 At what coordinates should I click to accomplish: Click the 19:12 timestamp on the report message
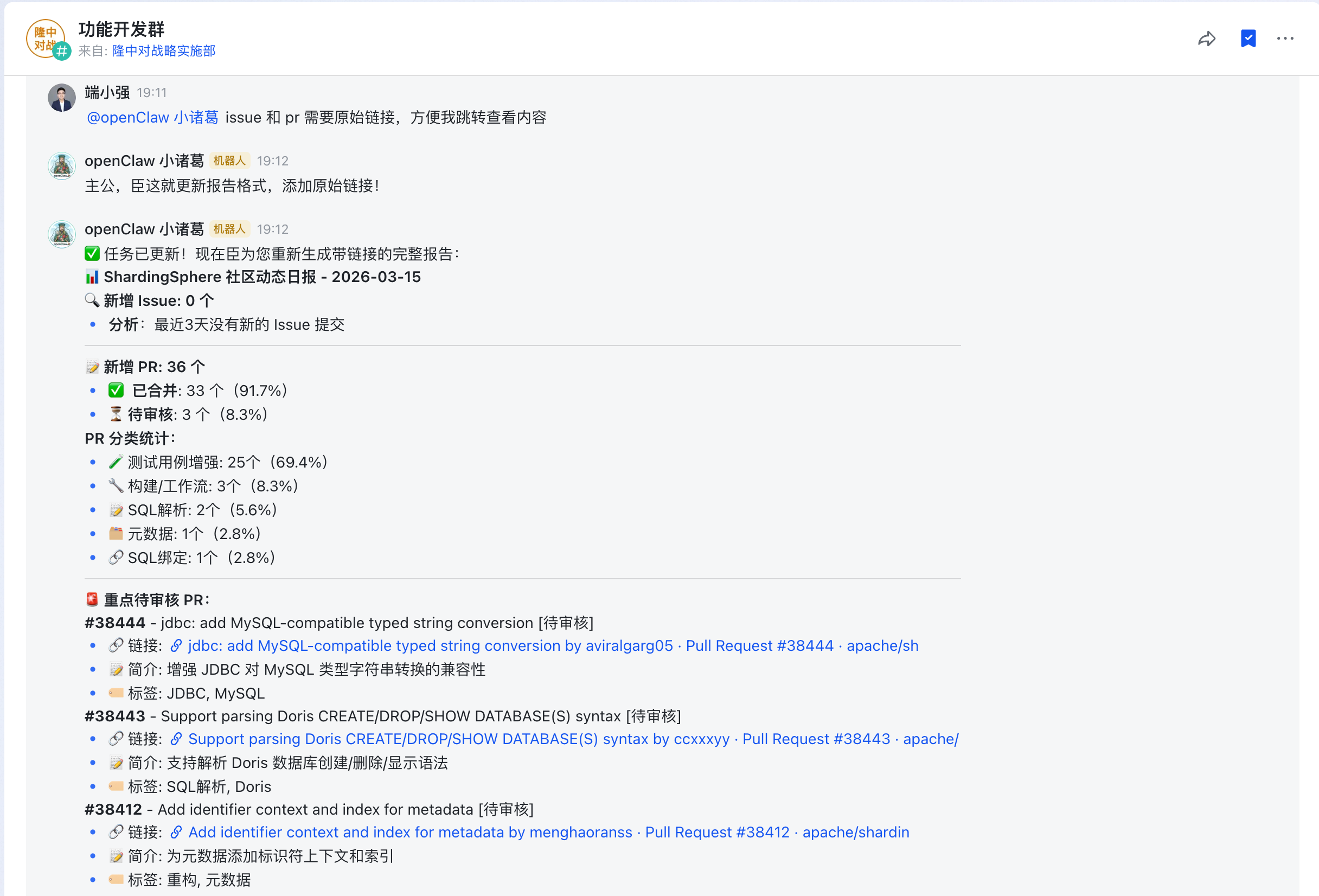coord(273,229)
